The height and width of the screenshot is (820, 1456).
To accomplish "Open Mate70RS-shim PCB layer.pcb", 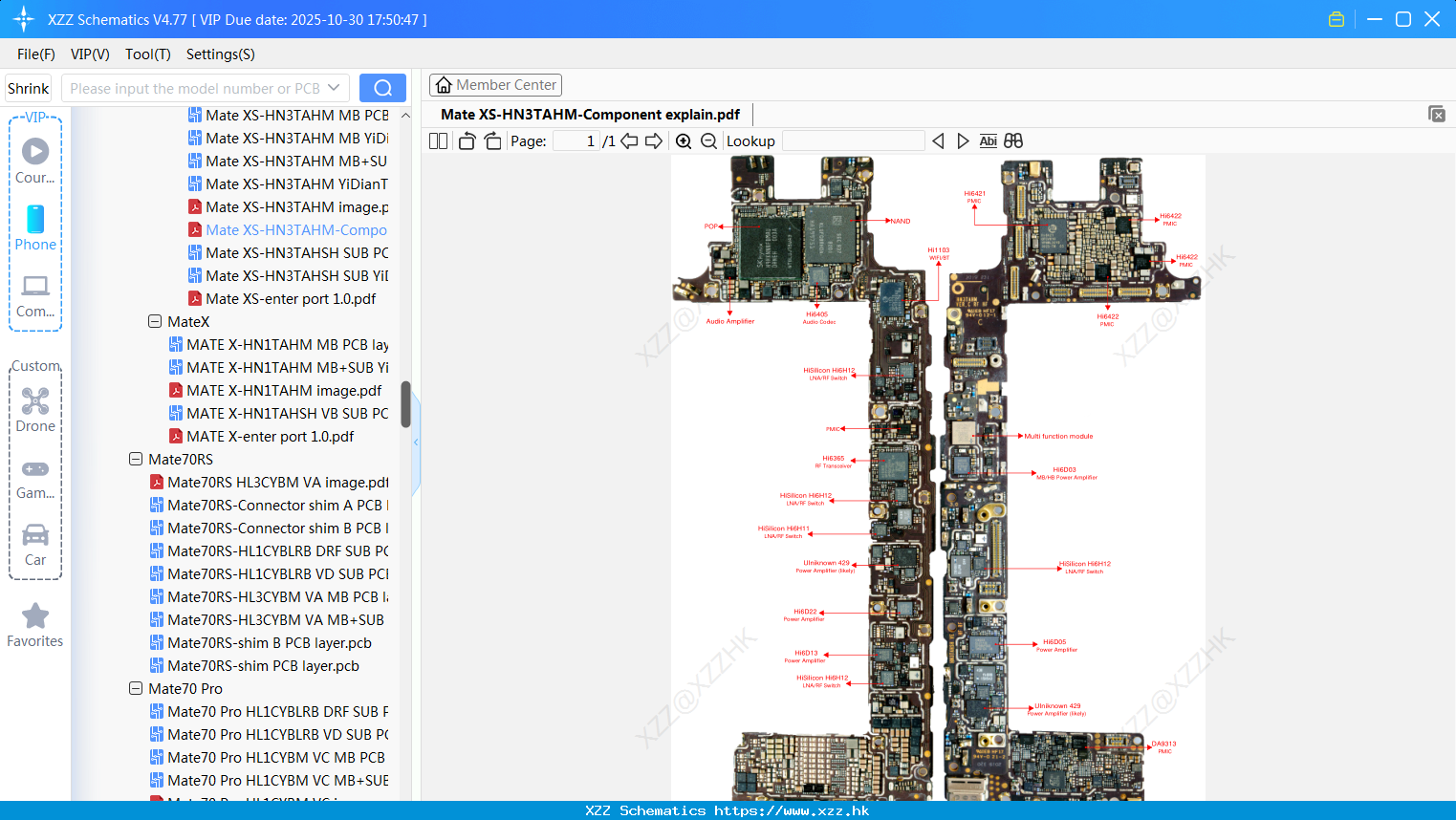I will pyautogui.click(x=254, y=666).
